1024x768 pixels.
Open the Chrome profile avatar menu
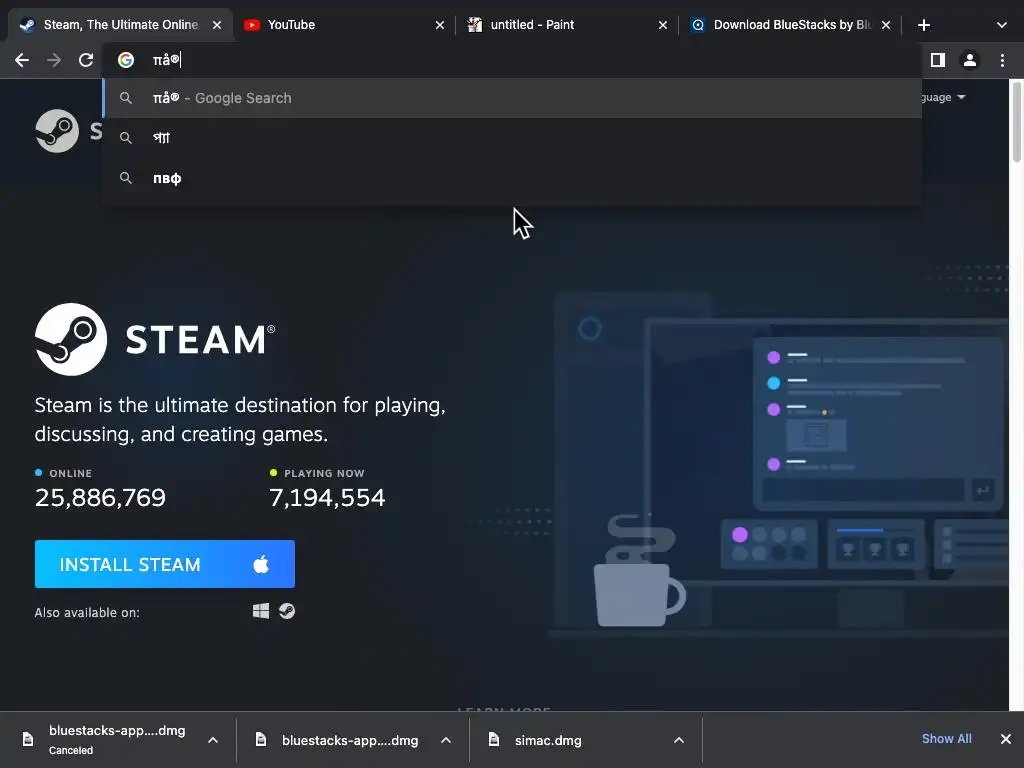[x=970, y=60]
